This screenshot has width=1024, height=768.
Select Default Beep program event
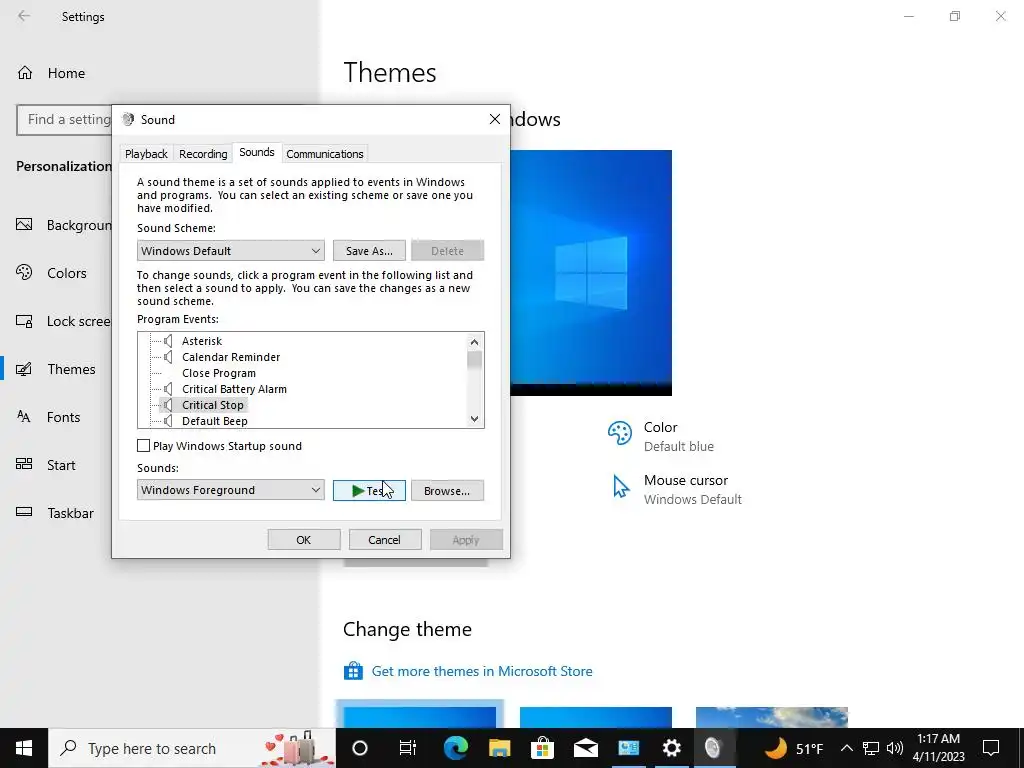pos(214,421)
